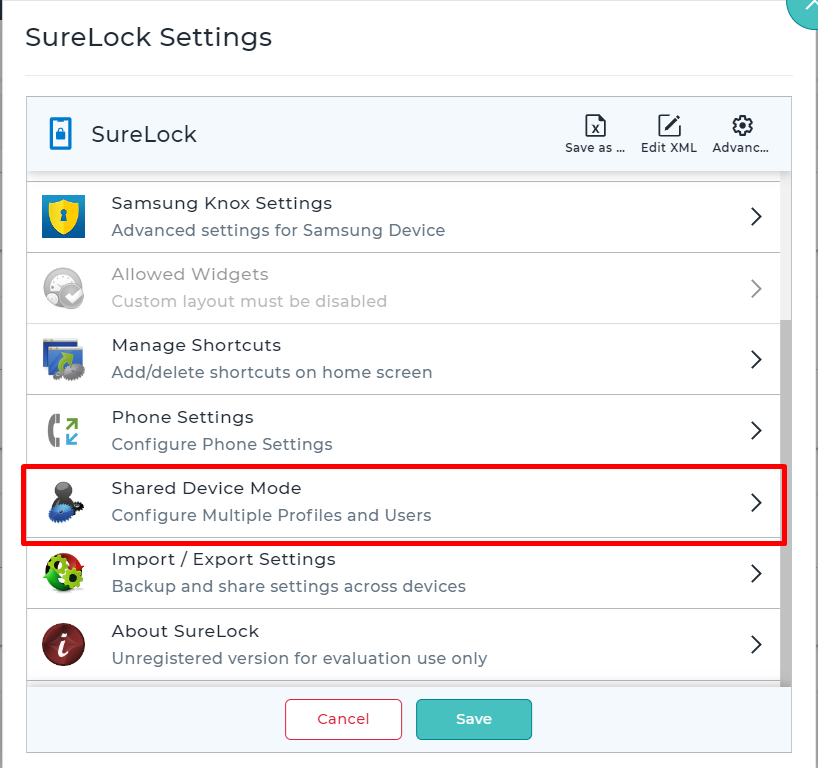Expand Shared Device Mode chevron
This screenshot has width=818, height=768.
pos(756,502)
